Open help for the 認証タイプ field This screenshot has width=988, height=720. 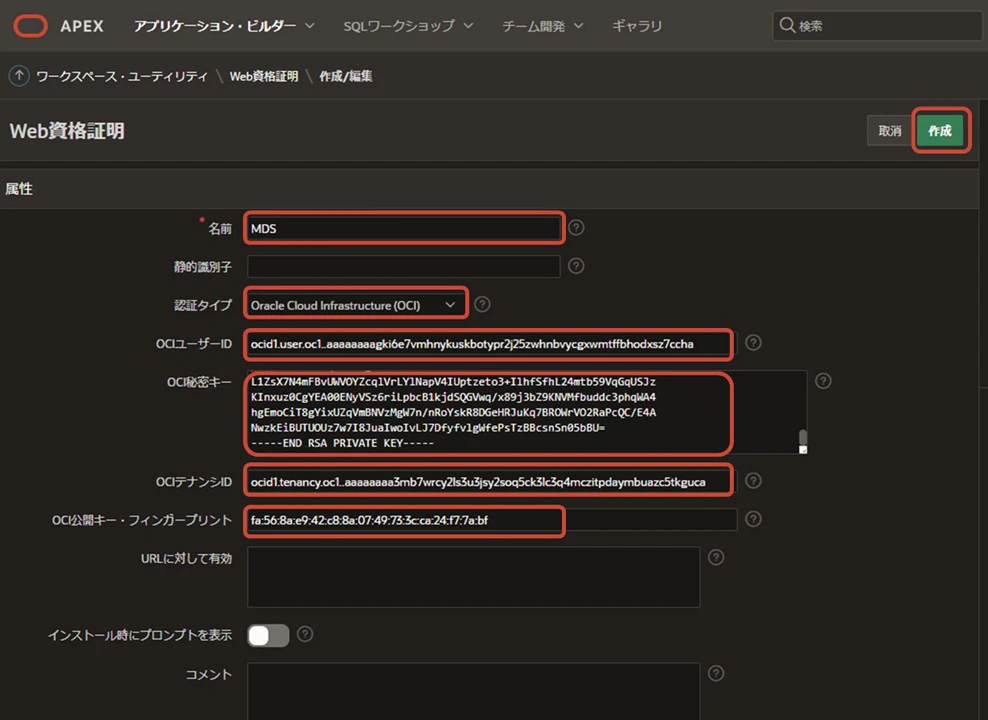point(482,305)
